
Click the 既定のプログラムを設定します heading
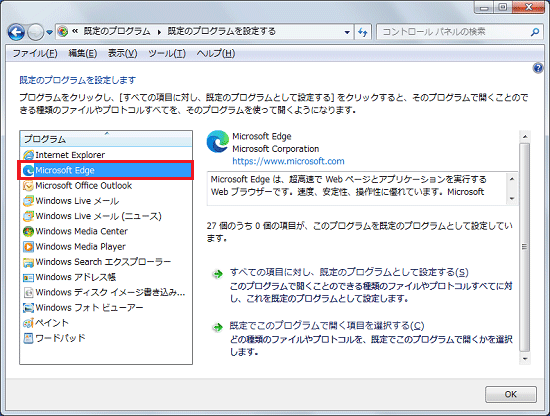[x=78, y=80]
